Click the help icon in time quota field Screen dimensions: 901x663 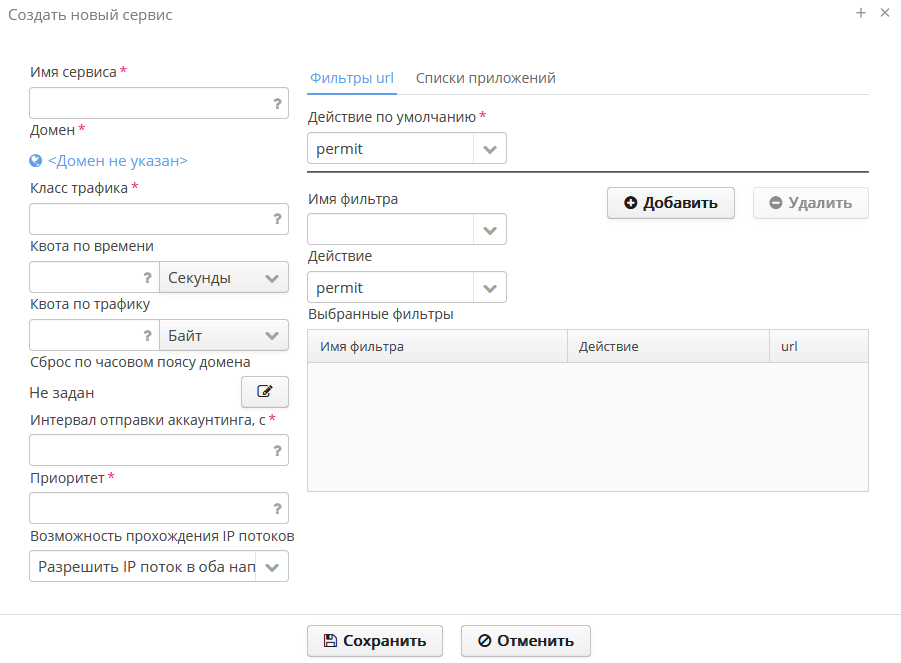point(147,277)
